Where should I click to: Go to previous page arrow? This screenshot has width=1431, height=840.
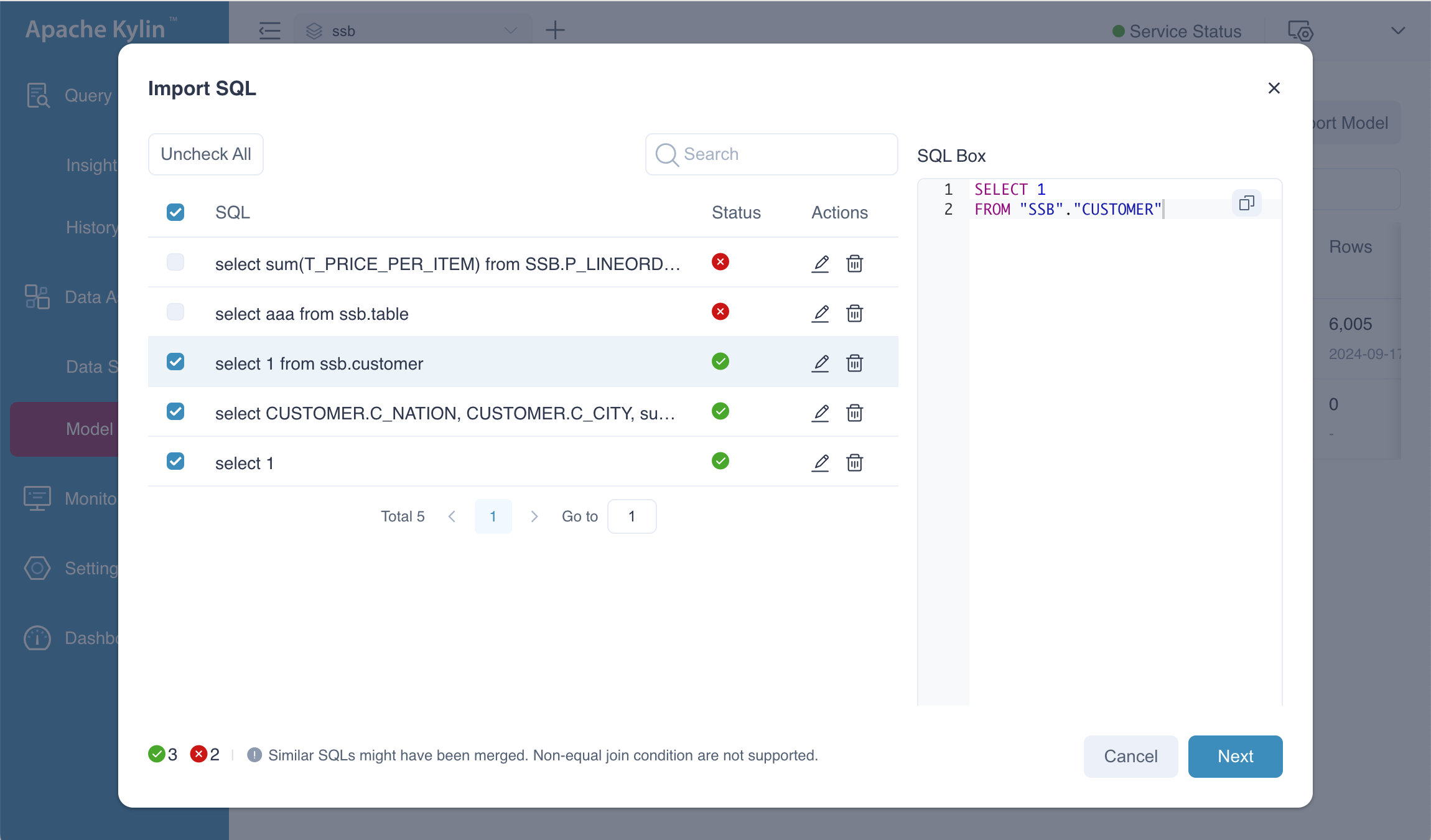452,516
